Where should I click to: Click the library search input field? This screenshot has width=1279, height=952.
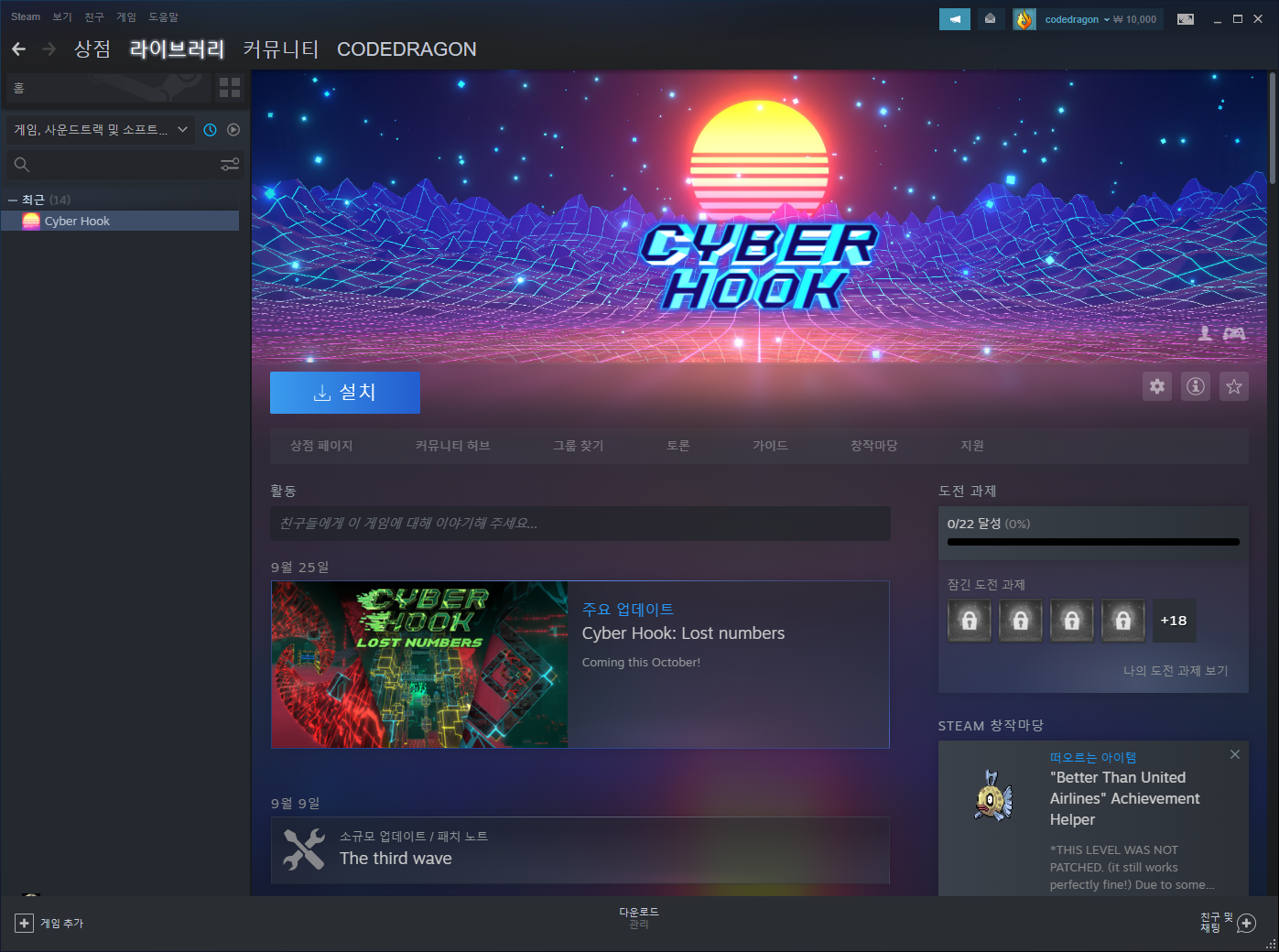click(x=125, y=165)
